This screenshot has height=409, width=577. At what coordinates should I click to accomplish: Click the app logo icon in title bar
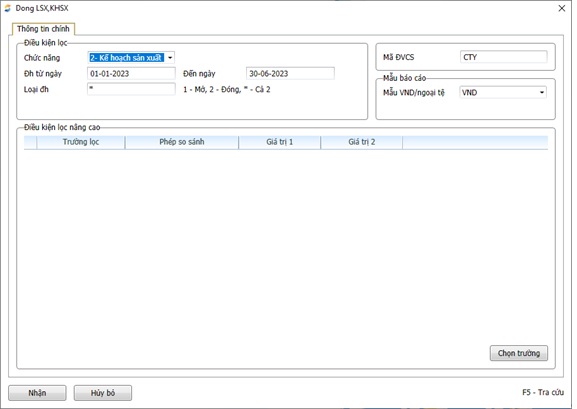coord(7,8)
